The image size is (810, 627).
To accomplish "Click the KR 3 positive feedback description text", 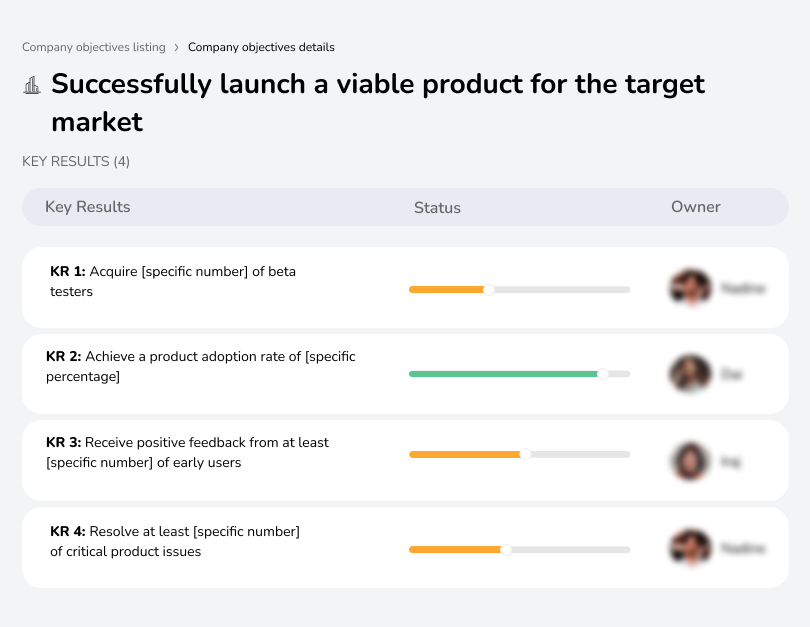I will pos(187,452).
